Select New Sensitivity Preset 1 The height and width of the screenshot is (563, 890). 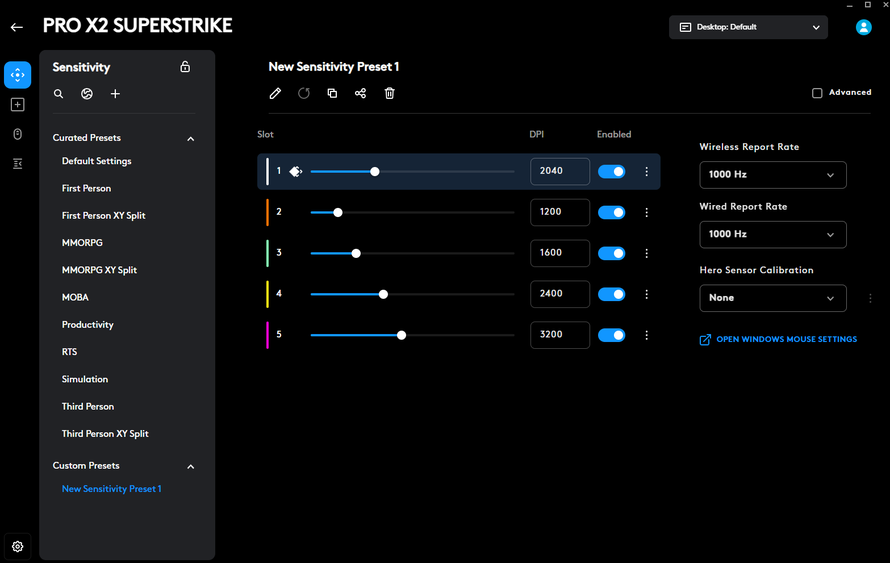pos(111,489)
